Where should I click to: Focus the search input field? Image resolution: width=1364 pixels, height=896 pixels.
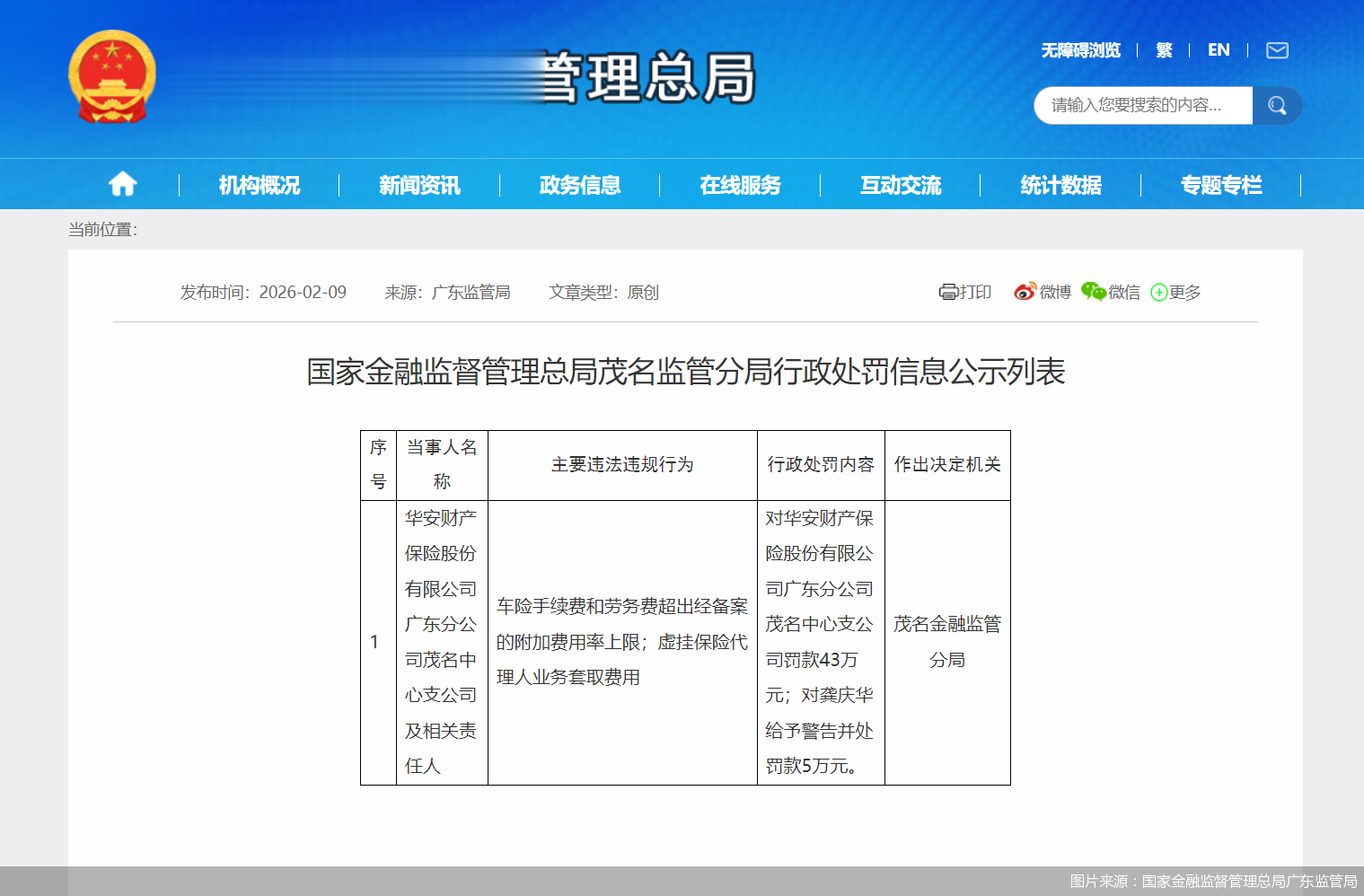click(1143, 106)
